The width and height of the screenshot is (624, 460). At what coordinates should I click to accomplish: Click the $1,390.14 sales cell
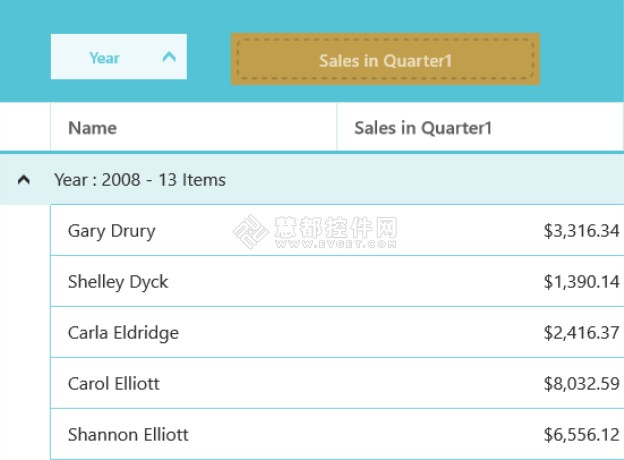tap(480, 281)
